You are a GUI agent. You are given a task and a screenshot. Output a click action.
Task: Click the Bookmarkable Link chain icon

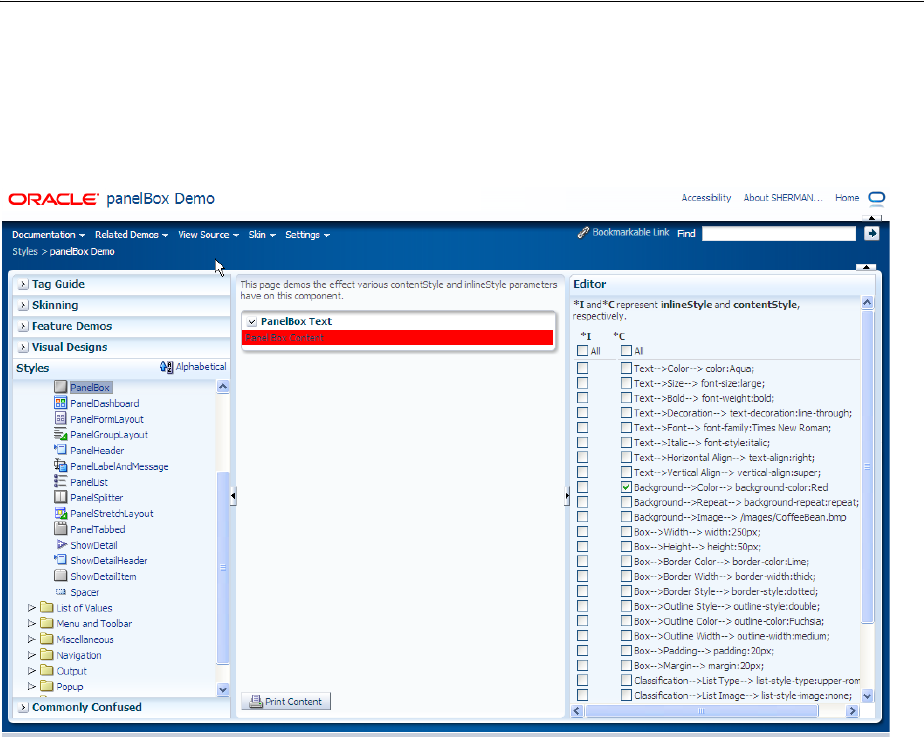583,233
